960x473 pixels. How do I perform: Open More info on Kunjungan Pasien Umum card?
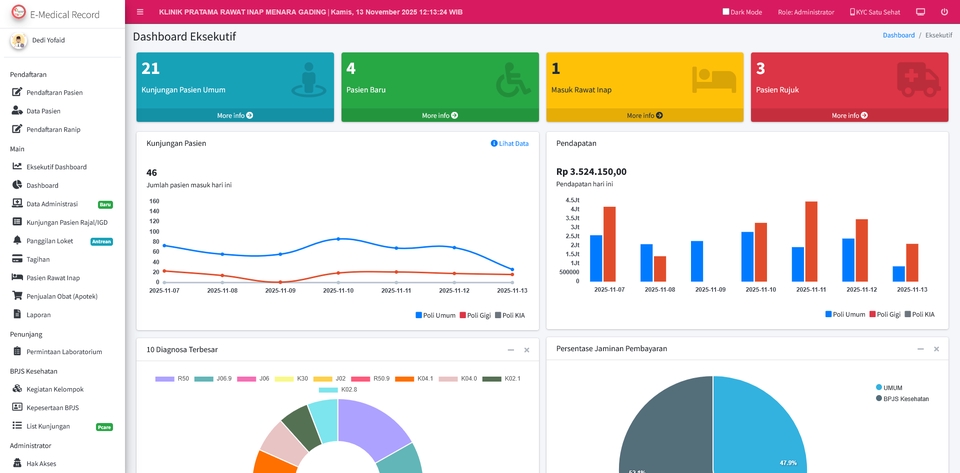coord(235,115)
